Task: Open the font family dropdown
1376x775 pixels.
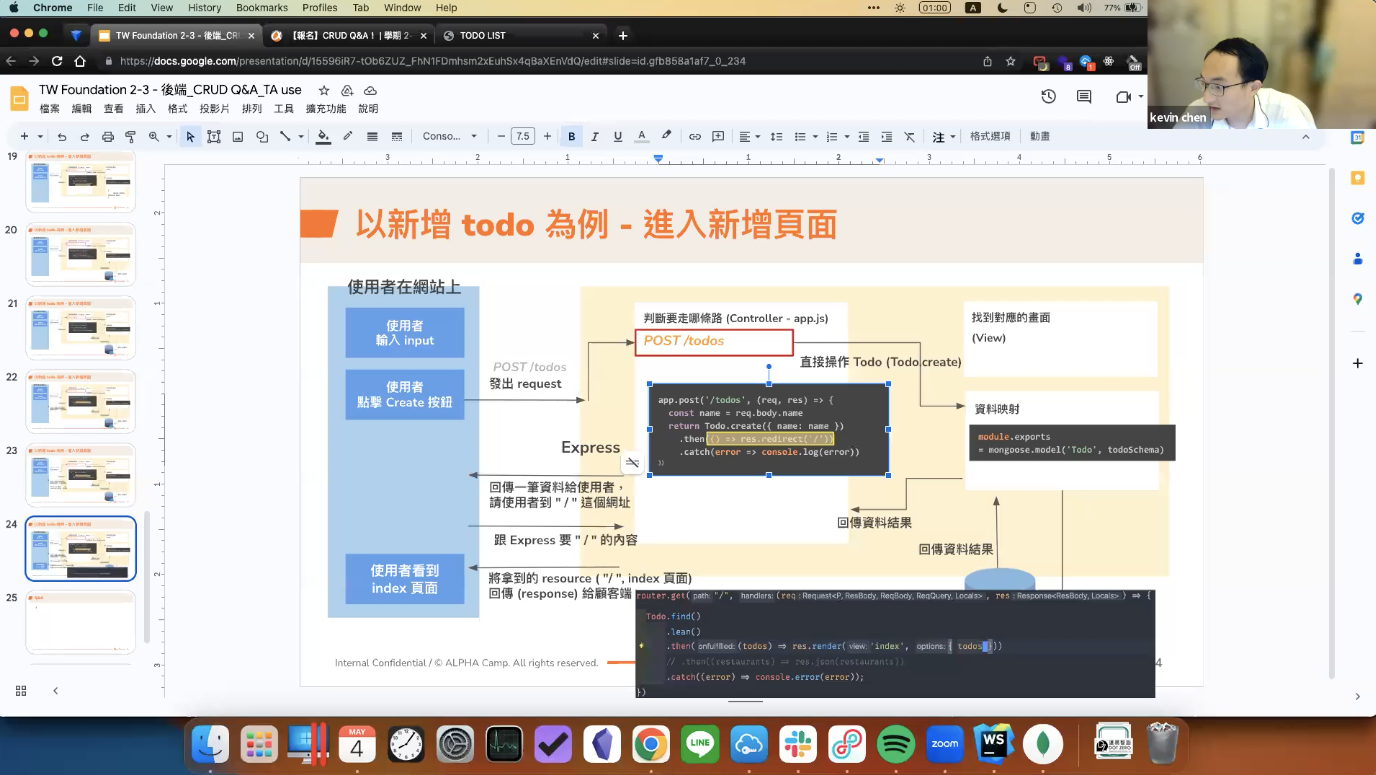Action: coord(450,137)
